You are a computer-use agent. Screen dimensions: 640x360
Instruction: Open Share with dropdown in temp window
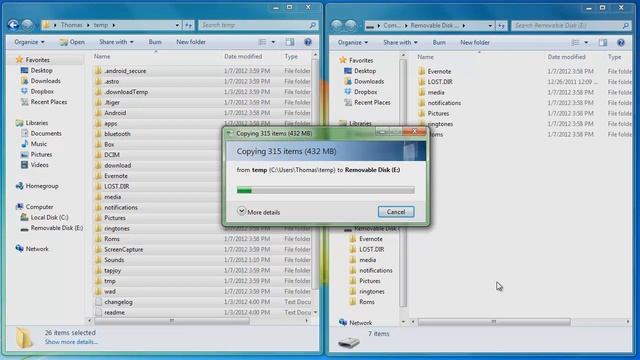[116, 42]
